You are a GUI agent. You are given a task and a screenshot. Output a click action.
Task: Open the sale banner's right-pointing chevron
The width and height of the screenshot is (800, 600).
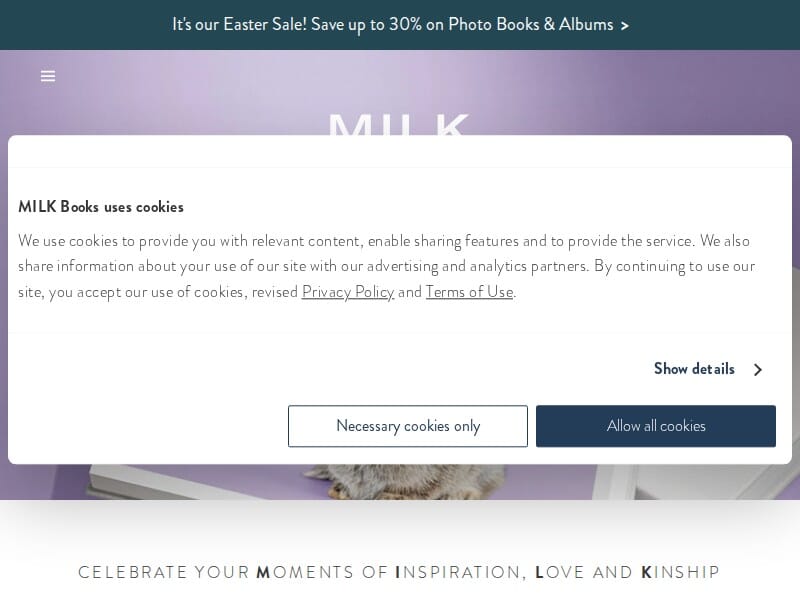click(625, 25)
